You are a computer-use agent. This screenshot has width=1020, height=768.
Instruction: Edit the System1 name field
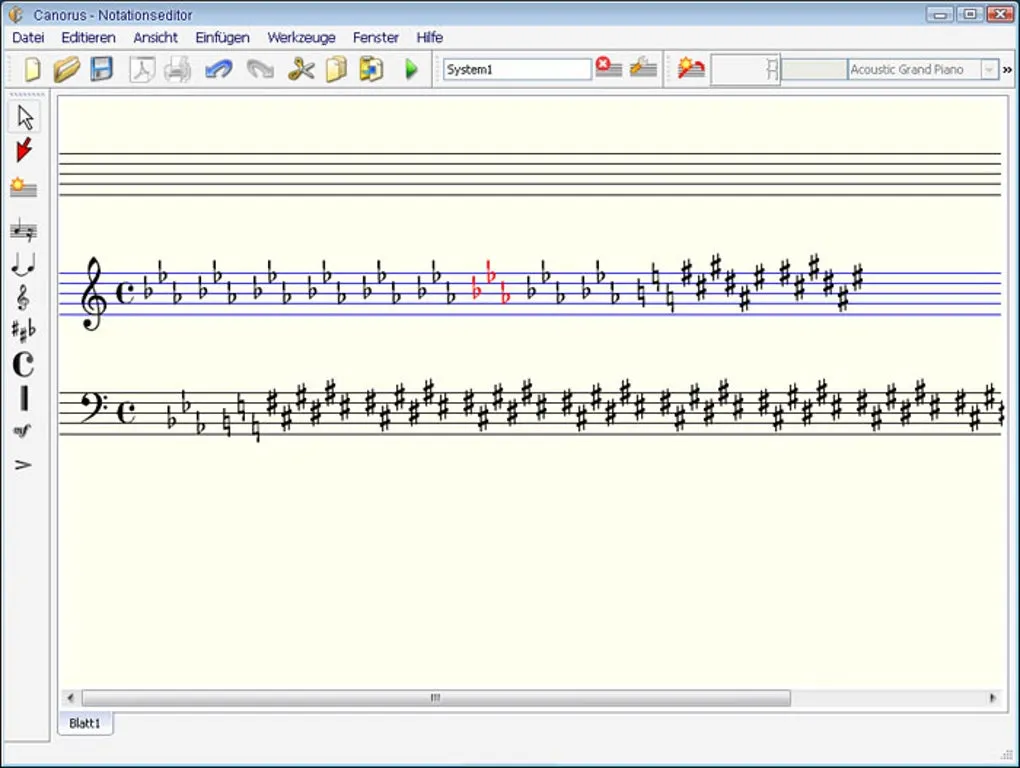click(x=517, y=69)
